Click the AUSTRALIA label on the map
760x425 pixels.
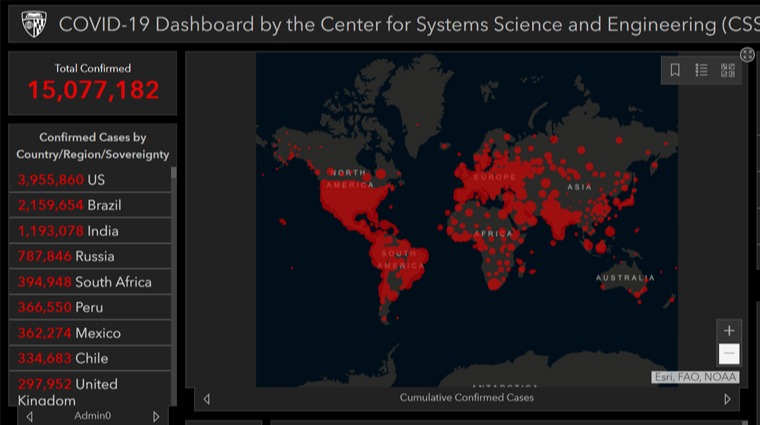[625, 278]
